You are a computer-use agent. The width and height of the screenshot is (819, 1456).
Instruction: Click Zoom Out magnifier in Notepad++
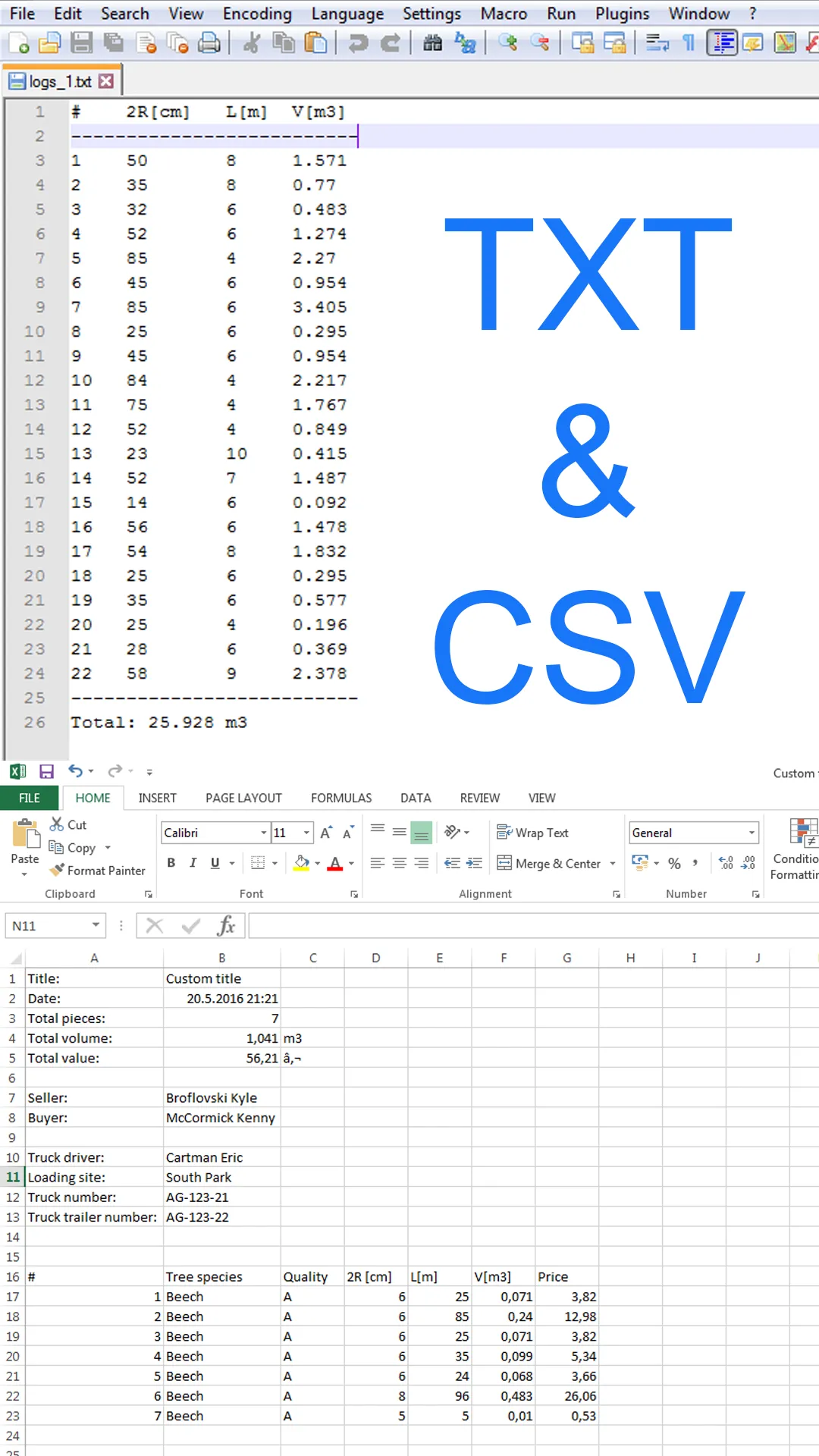point(539,43)
